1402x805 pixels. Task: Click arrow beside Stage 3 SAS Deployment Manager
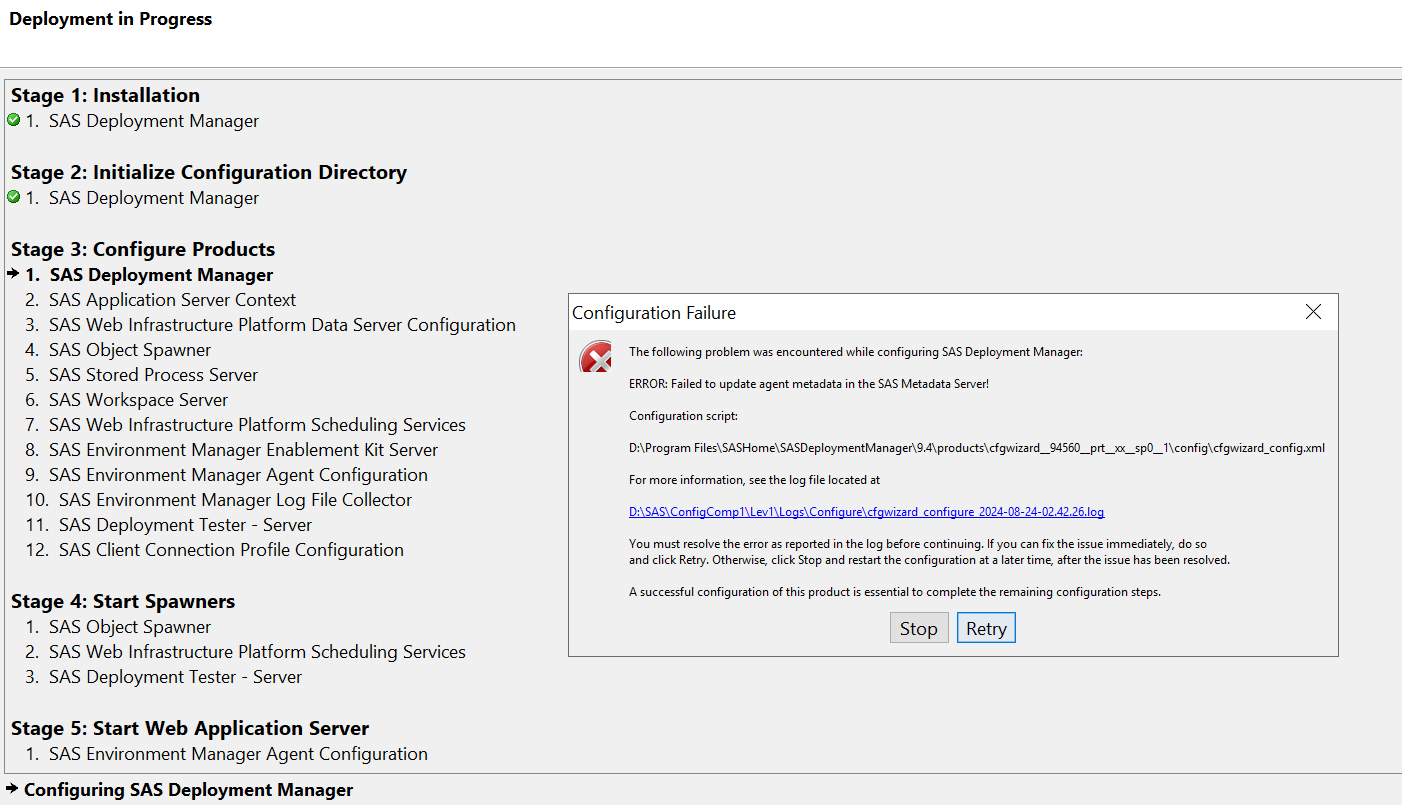point(13,273)
